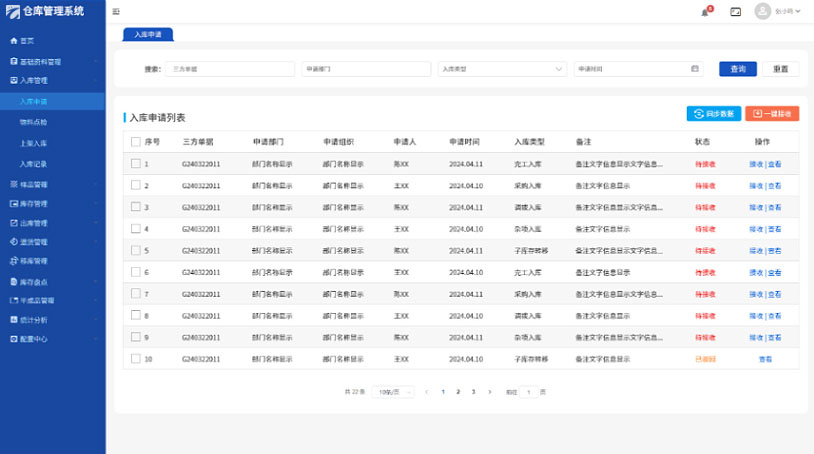This screenshot has width=814, height=454.
Task: Click the 同步数据 sync button
Action: click(713, 114)
